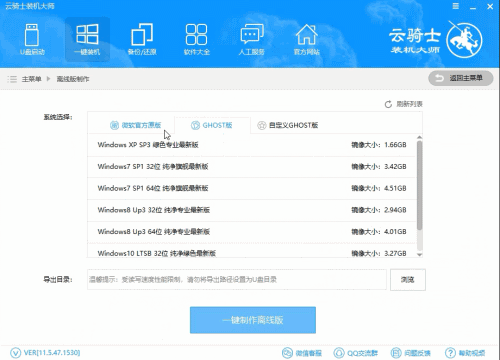
Task: Open 问题反馈 feedback
Action: point(411,353)
